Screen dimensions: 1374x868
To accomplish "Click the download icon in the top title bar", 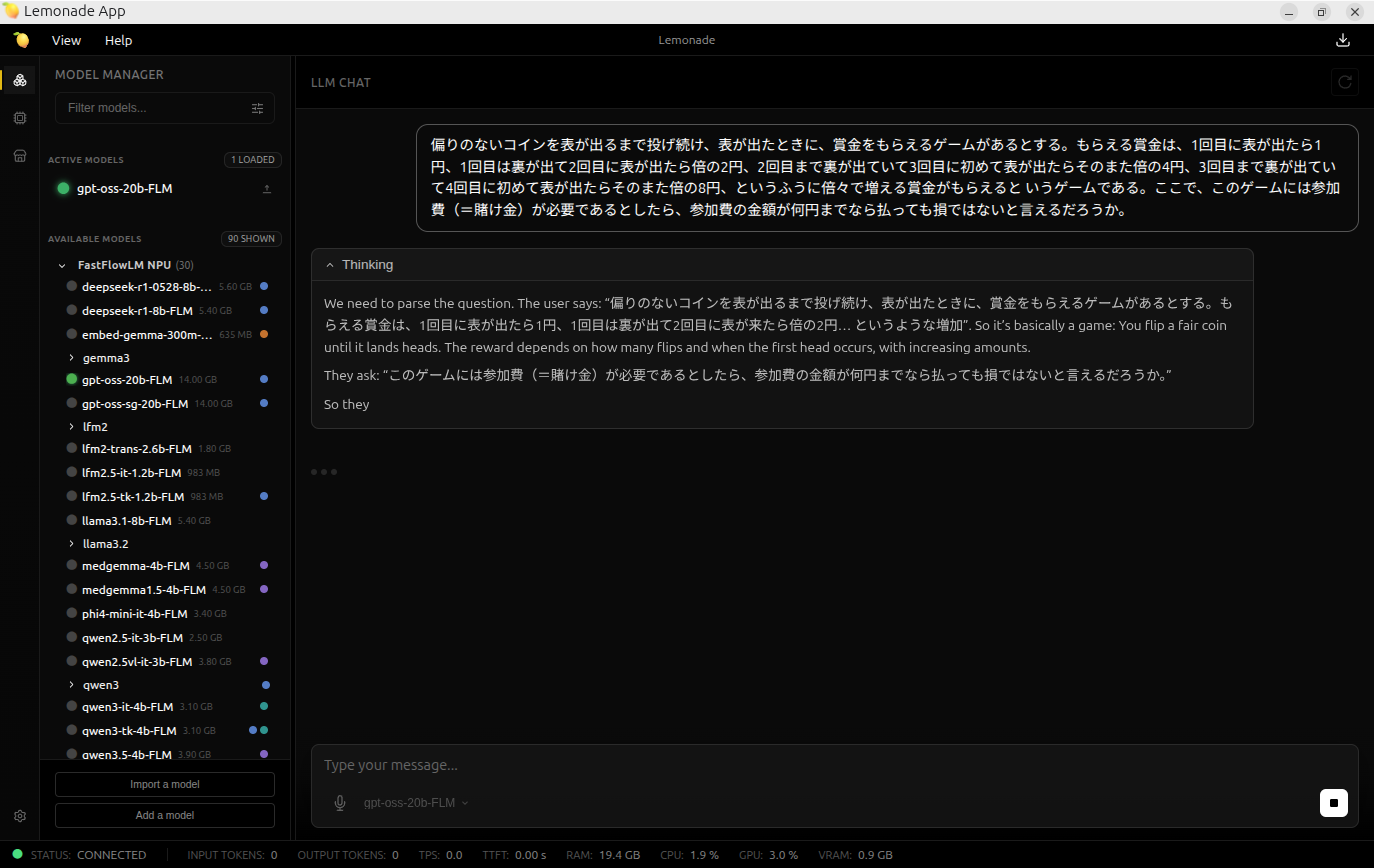I will (1342, 39).
